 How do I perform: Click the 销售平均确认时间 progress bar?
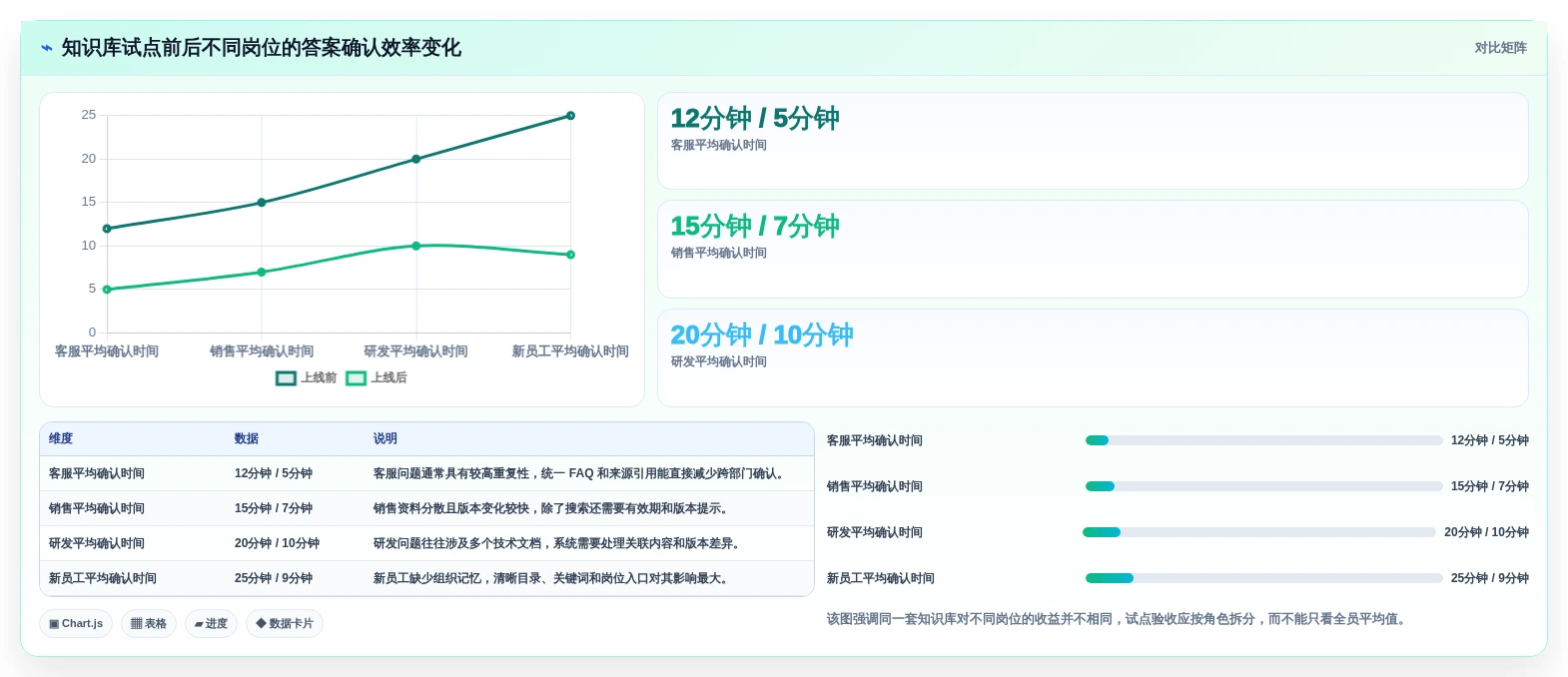point(1263,486)
